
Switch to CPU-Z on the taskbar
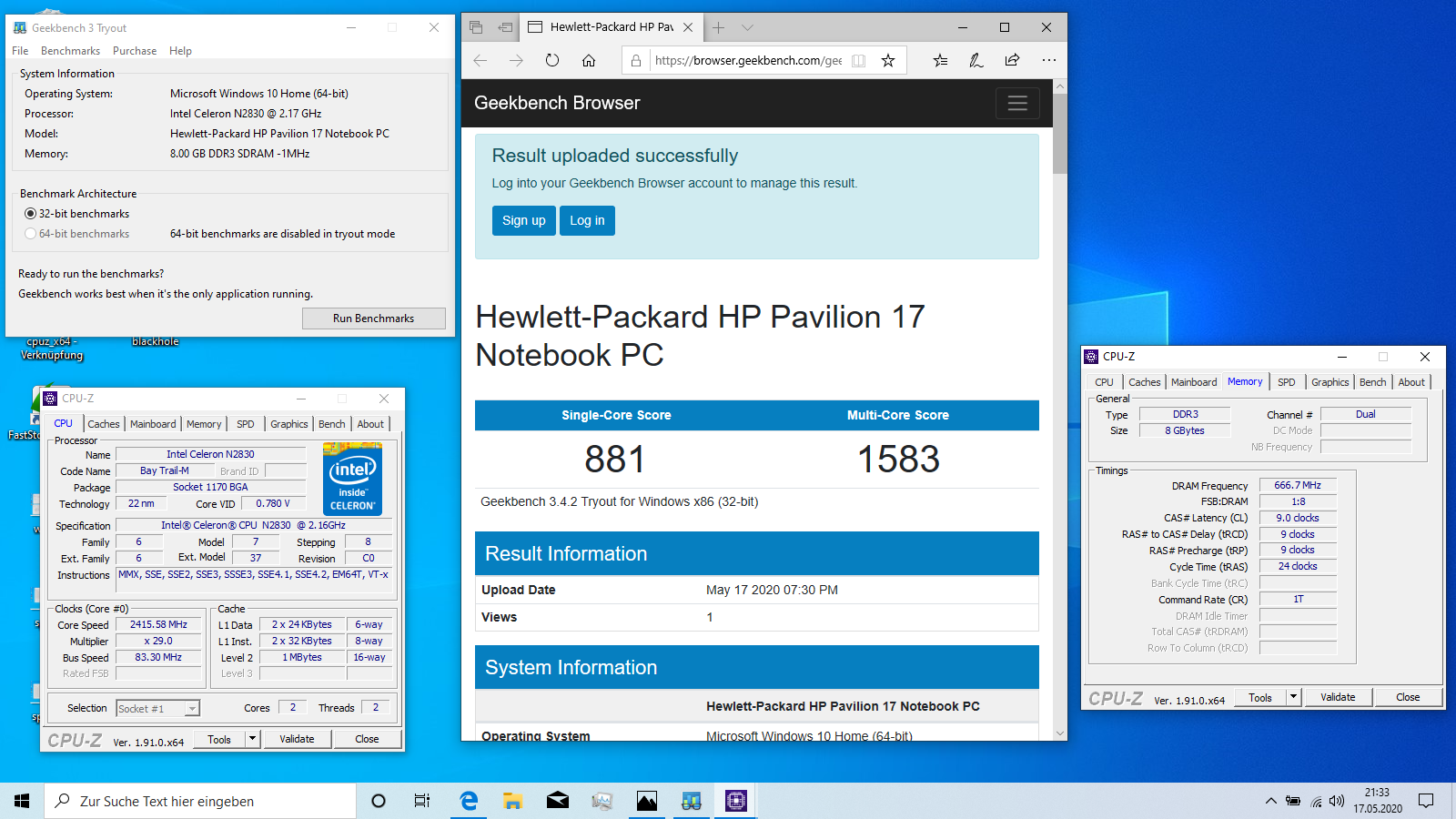(736, 801)
